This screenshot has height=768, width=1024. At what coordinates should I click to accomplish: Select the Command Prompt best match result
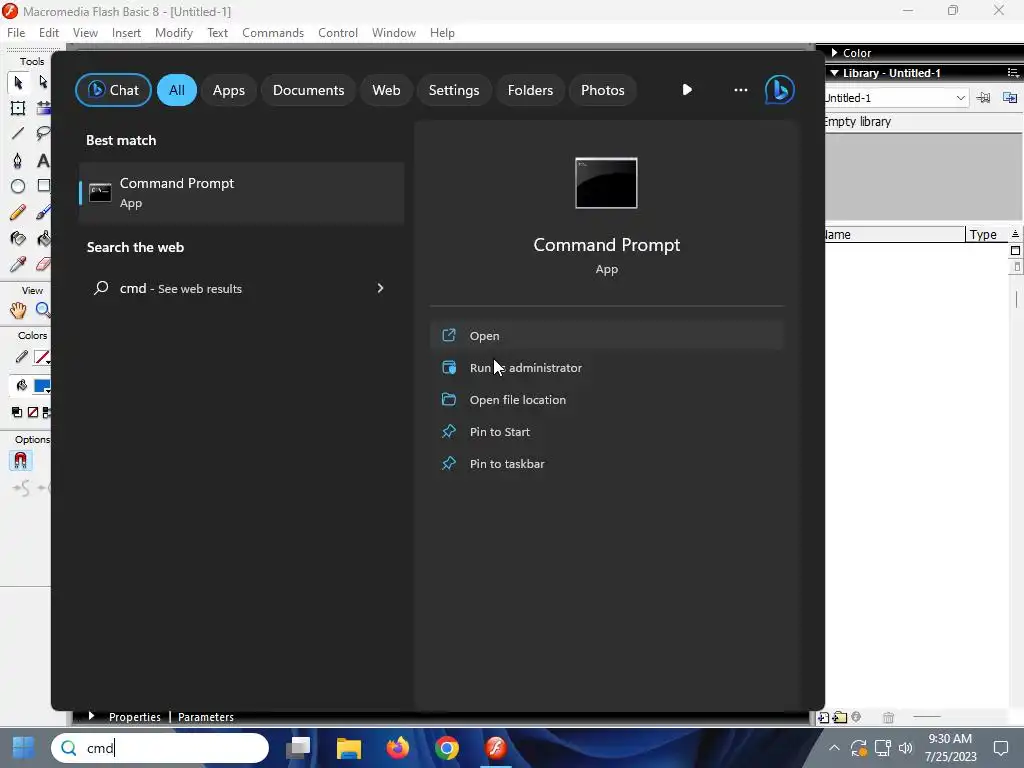[x=242, y=193]
